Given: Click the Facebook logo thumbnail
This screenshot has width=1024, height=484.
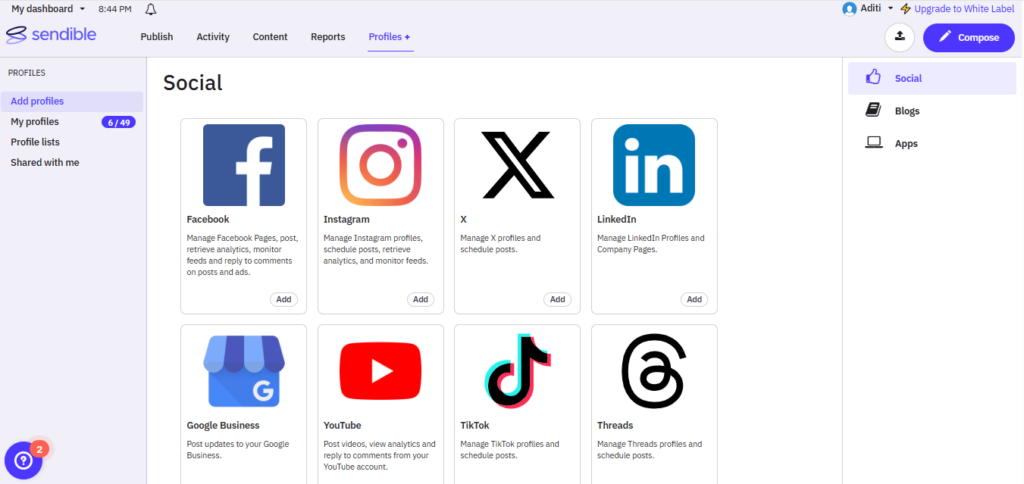Looking at the screenshot, I should pyautogui.click(x=244, y=165).
